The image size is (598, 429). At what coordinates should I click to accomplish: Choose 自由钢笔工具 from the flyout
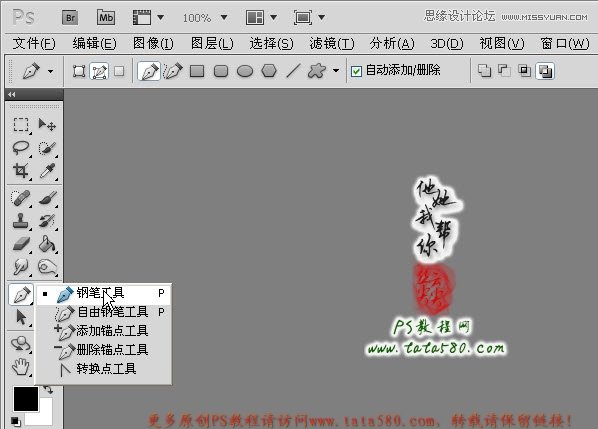pos(103,312)
